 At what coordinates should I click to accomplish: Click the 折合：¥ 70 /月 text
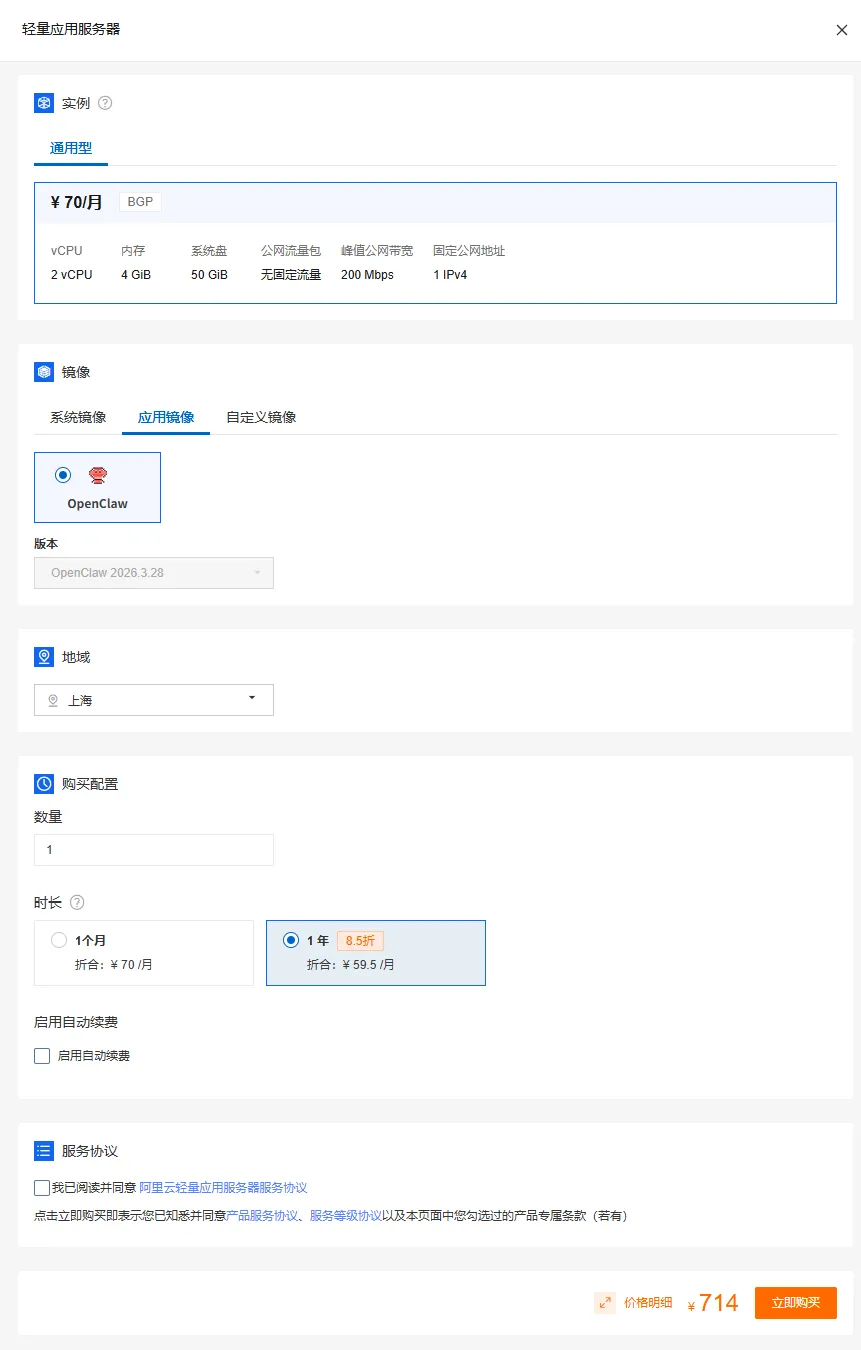coord(114,965)
